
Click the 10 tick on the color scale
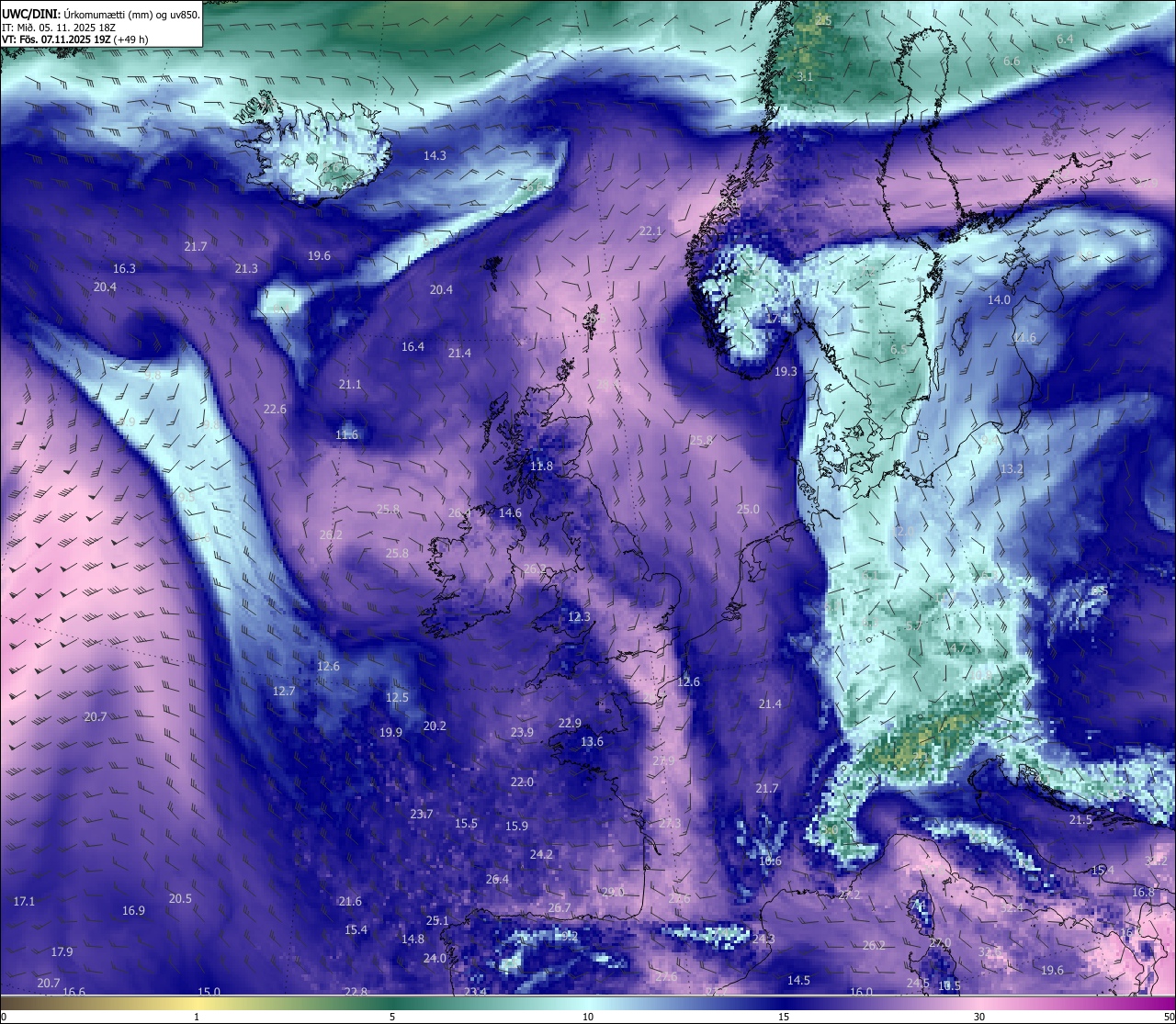588,1017
